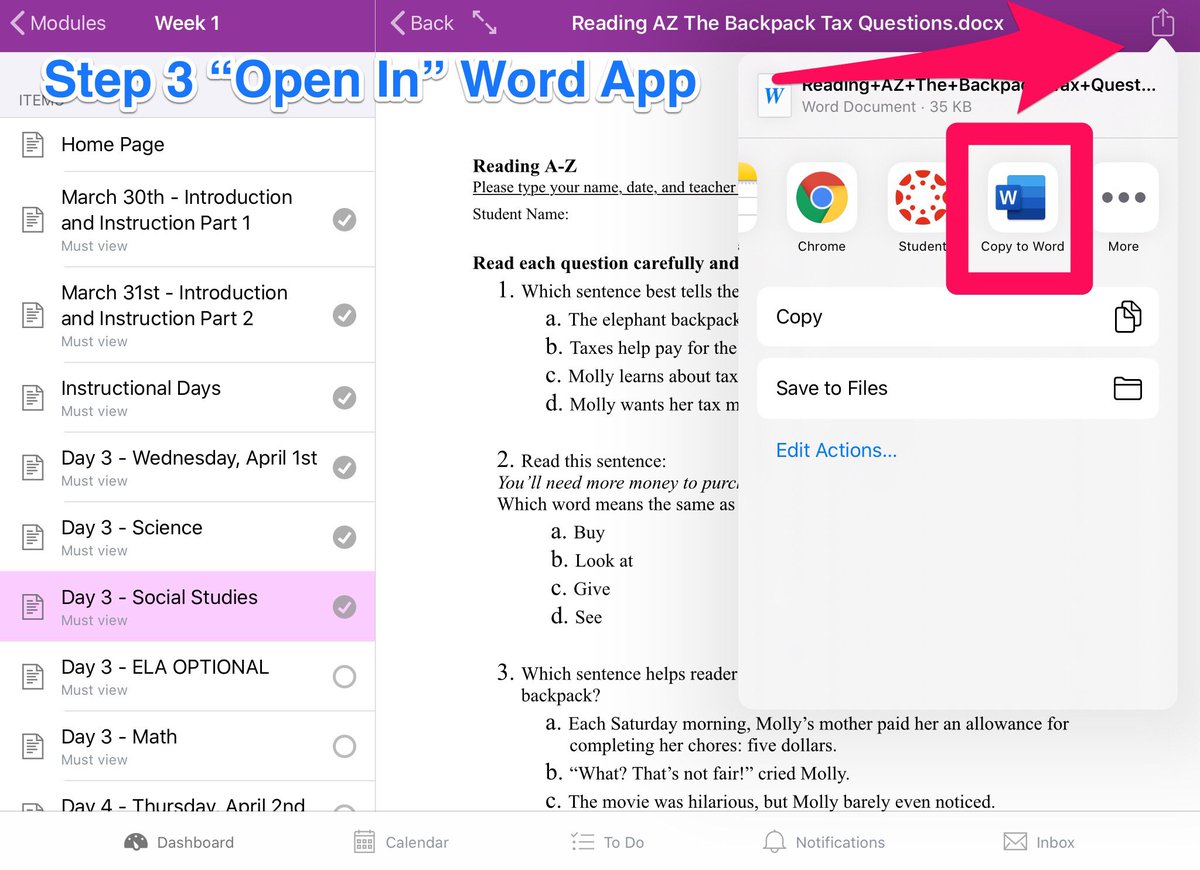Open the Day 3 - Math item
1200x870 pixels.
coord(187,746)
